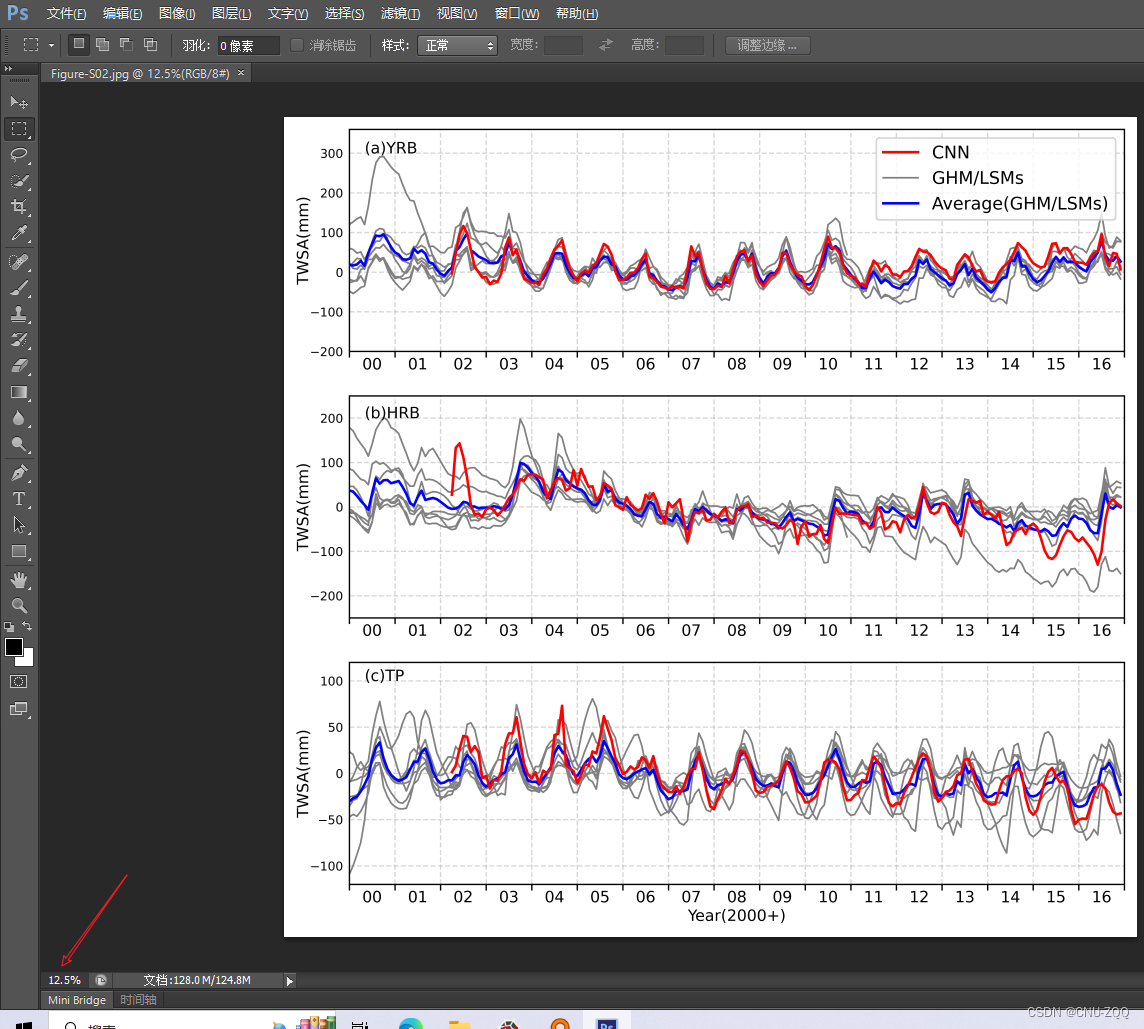Viewport: 1144px width, 1029px height.
Task: Select the Zoom magnifier tool
Action: tap(19, 606)
